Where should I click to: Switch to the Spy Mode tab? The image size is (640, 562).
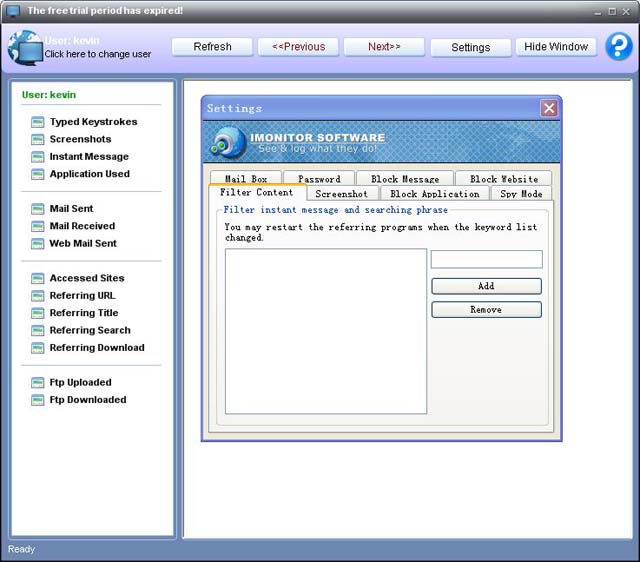coord(521,193)
